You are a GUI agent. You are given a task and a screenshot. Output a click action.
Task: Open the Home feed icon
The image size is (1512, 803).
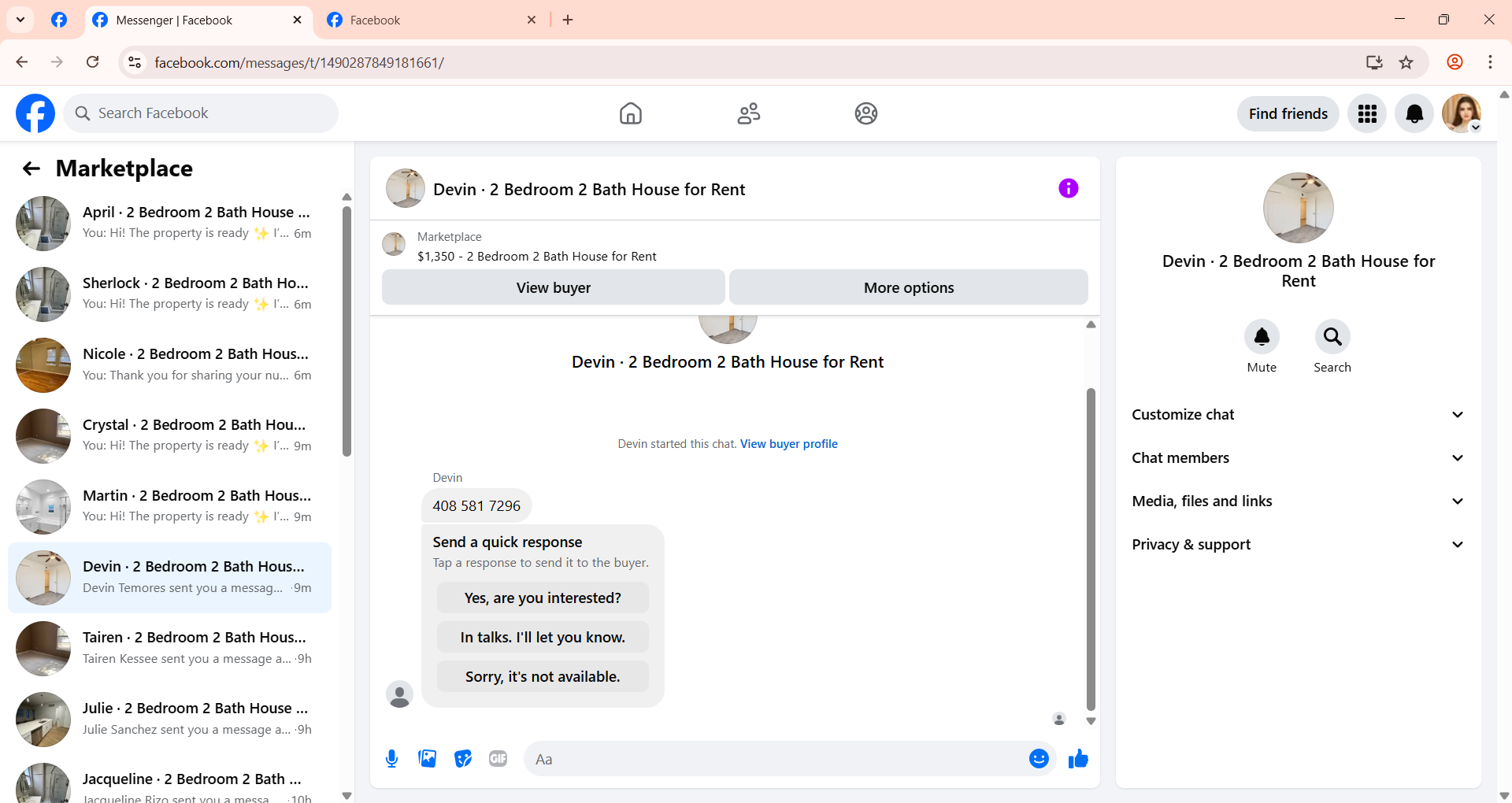pyautogui.click(x=631, y=113)
